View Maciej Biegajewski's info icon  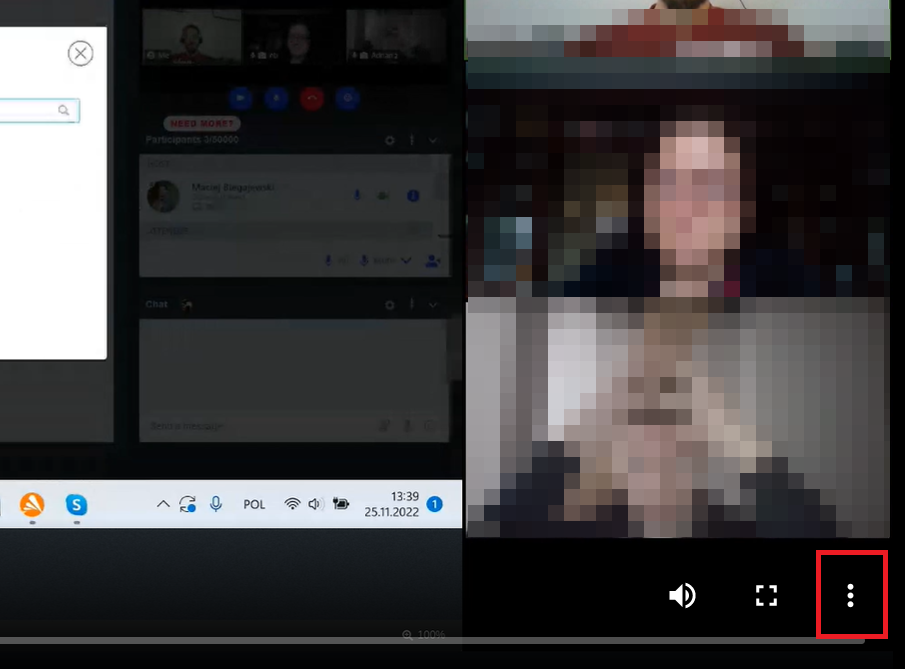pyautogui.click(x=413, y=195)
